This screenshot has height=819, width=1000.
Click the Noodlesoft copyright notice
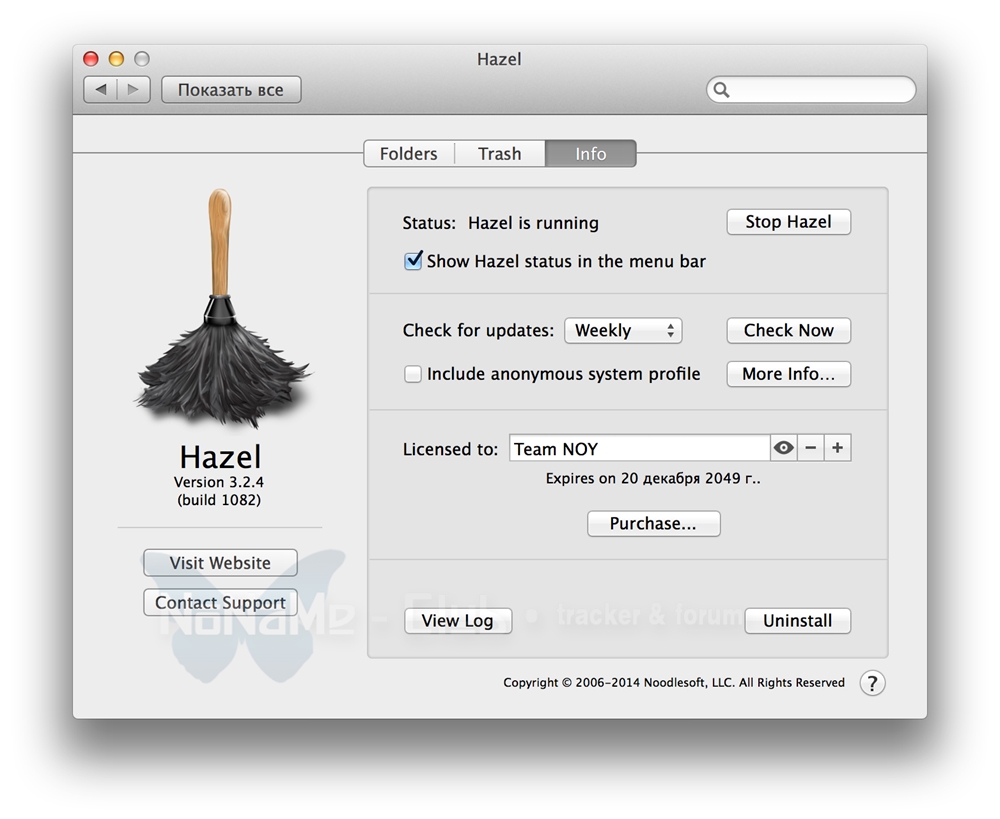(673, 682)
